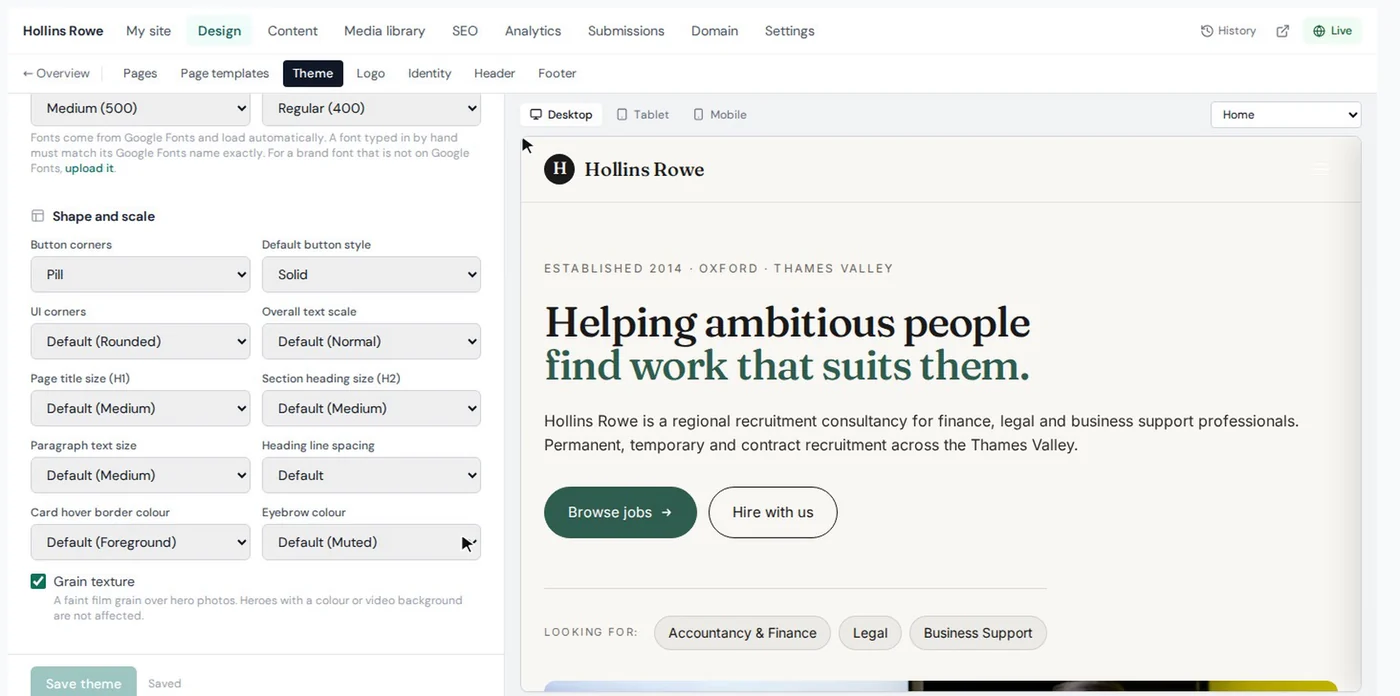Click Browse jobs button in preview

pos(620,512)
